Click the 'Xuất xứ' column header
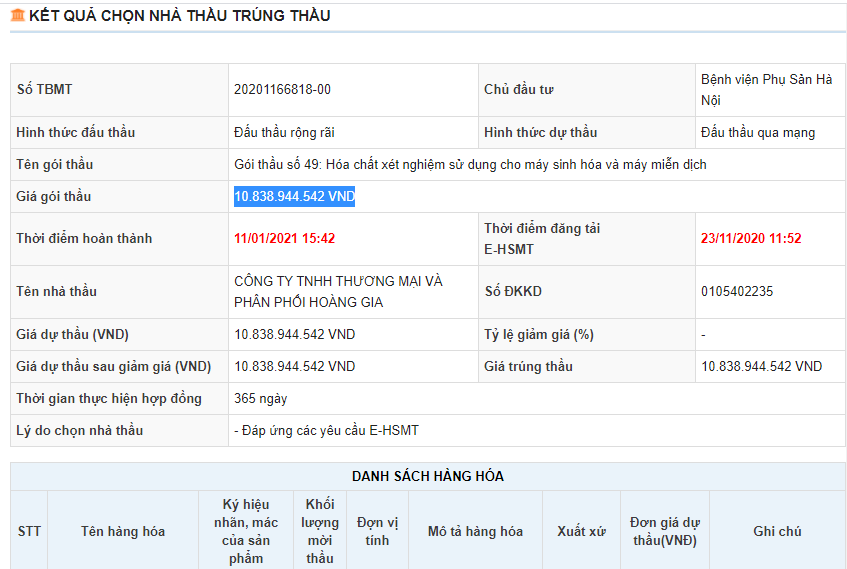 point(581,531)
